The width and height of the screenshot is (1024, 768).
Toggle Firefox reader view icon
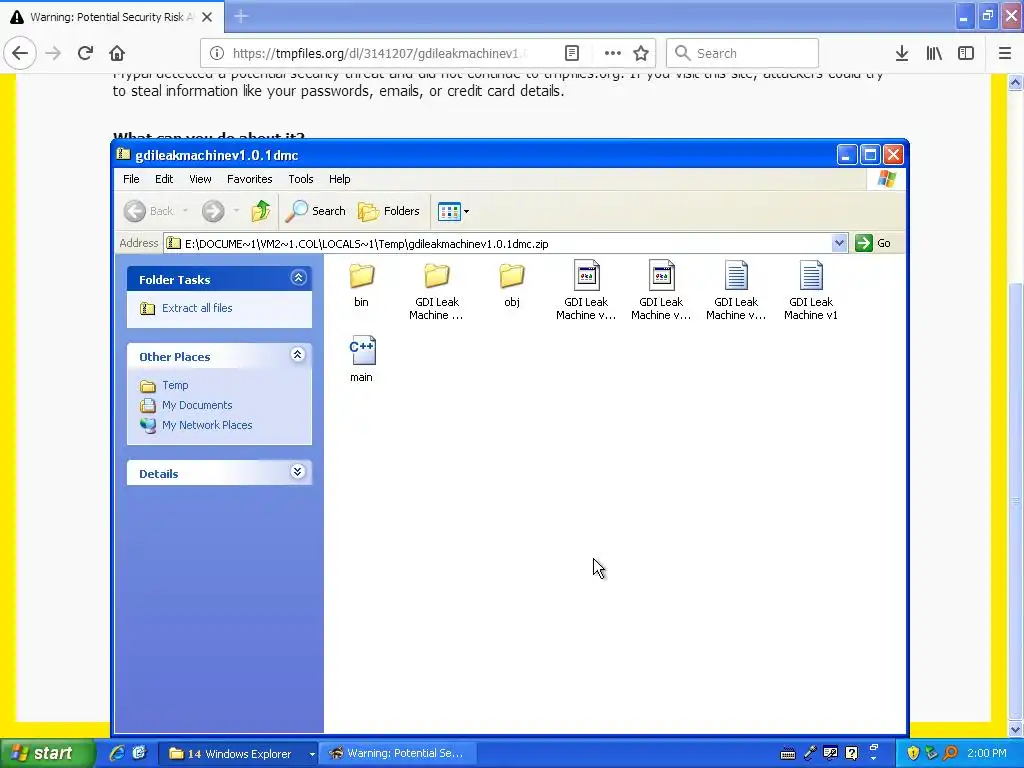point(572,53)
